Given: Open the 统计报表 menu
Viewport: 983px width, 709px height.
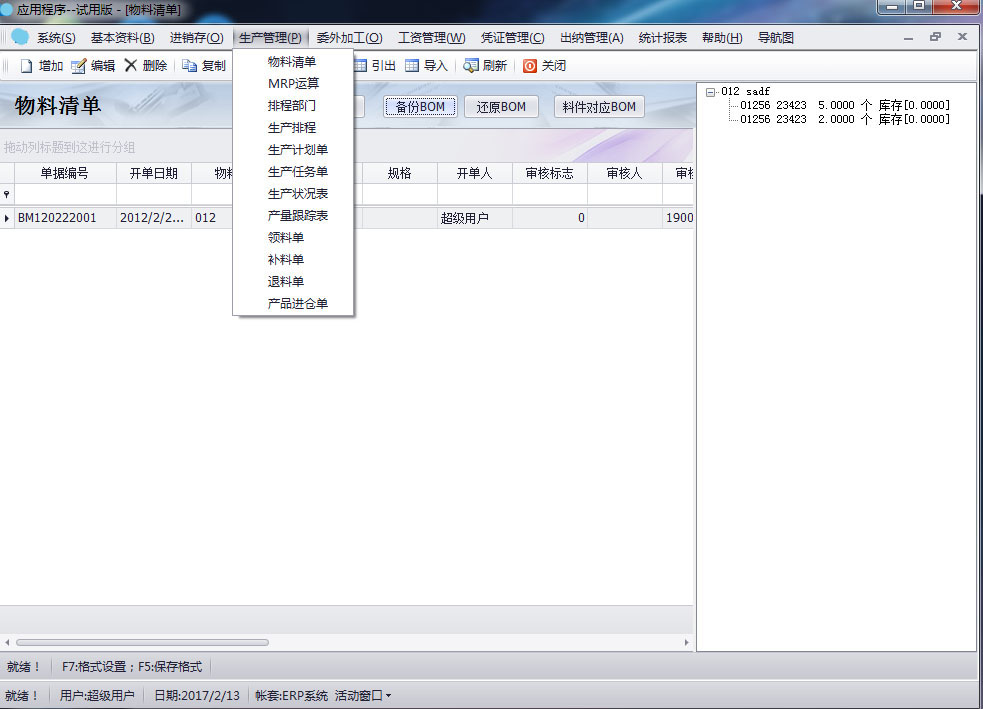Looking at the screenshot, I should [663, 38].
